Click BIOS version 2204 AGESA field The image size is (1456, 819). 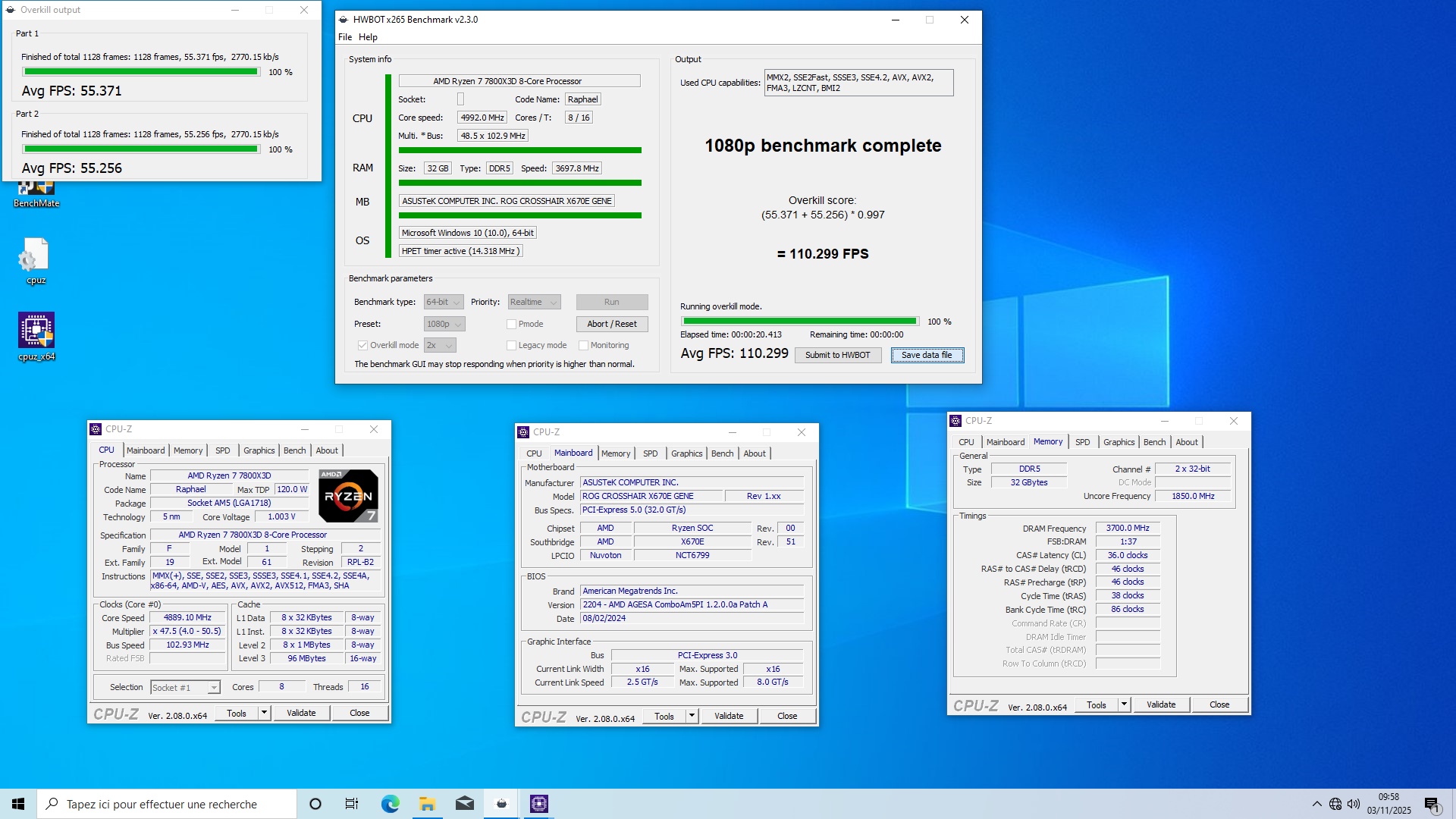(692, 605)
